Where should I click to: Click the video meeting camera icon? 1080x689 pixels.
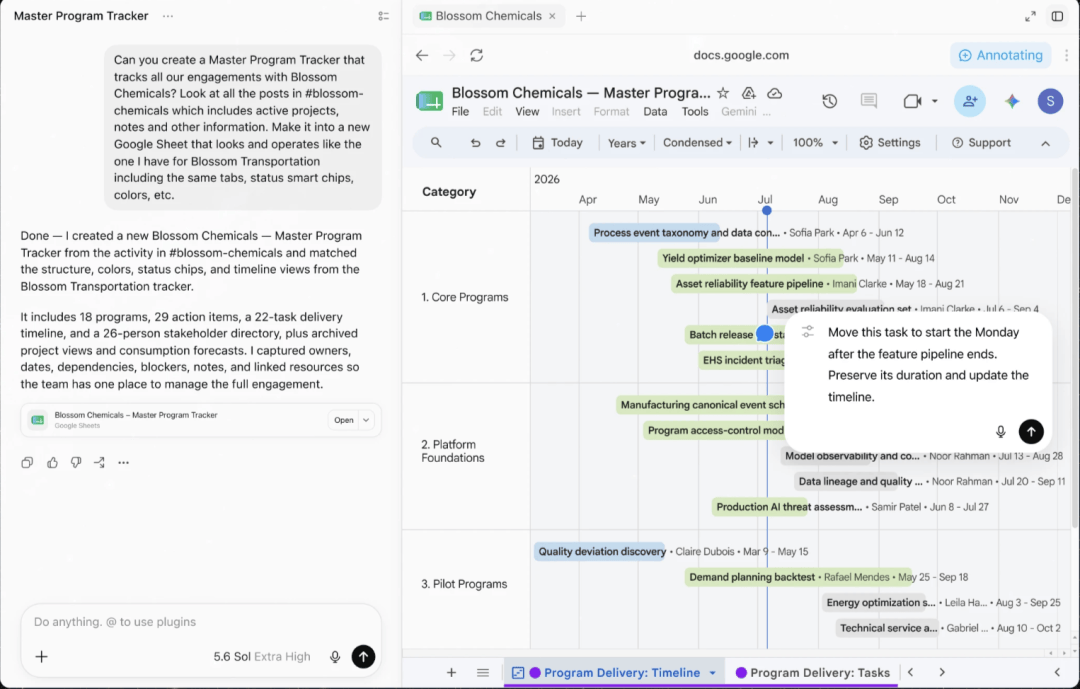pos(913,101)
